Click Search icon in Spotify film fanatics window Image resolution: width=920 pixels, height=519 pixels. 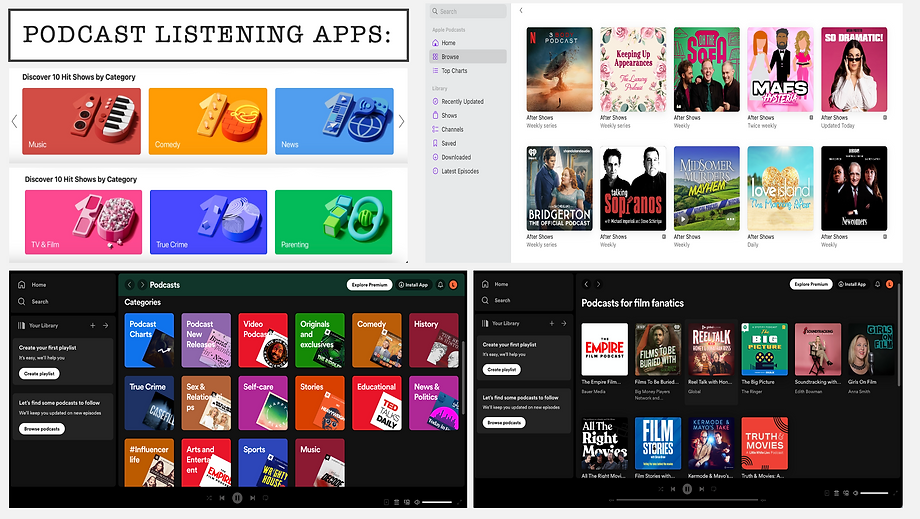485,300
